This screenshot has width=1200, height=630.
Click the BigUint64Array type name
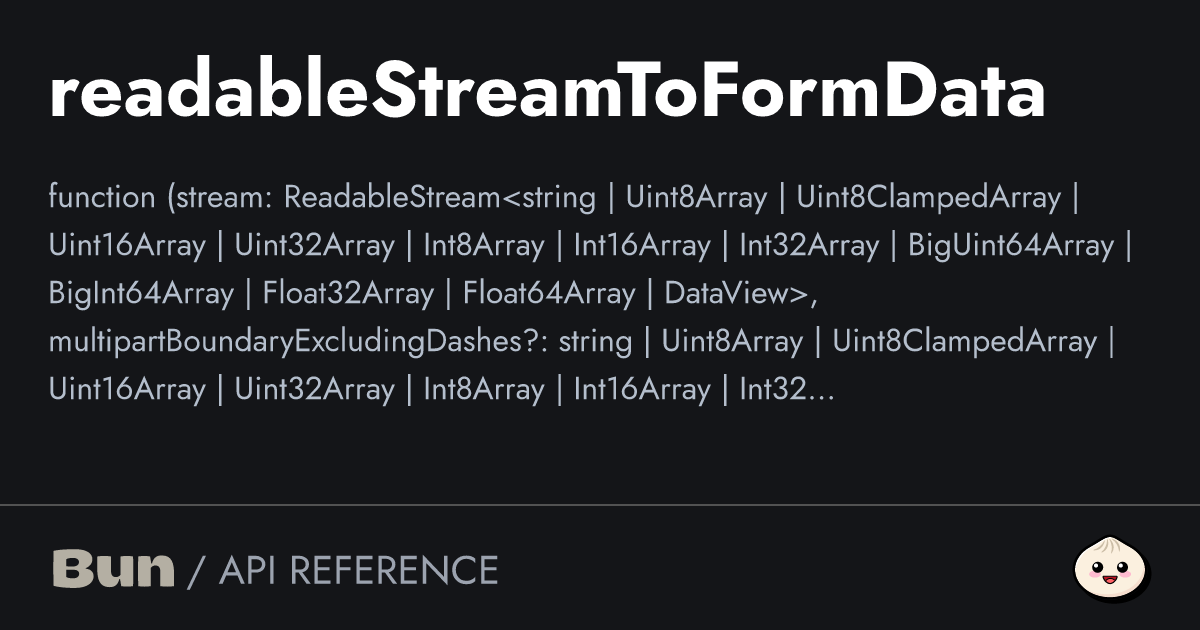click(1010, 245)
